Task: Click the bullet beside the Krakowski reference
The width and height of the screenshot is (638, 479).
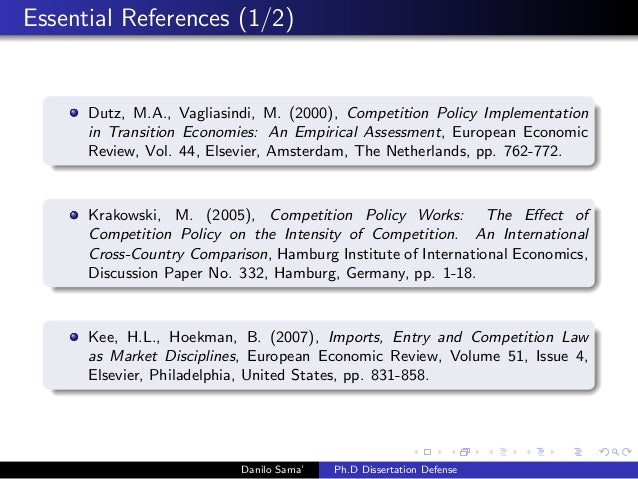Action: tap(74, 214)
